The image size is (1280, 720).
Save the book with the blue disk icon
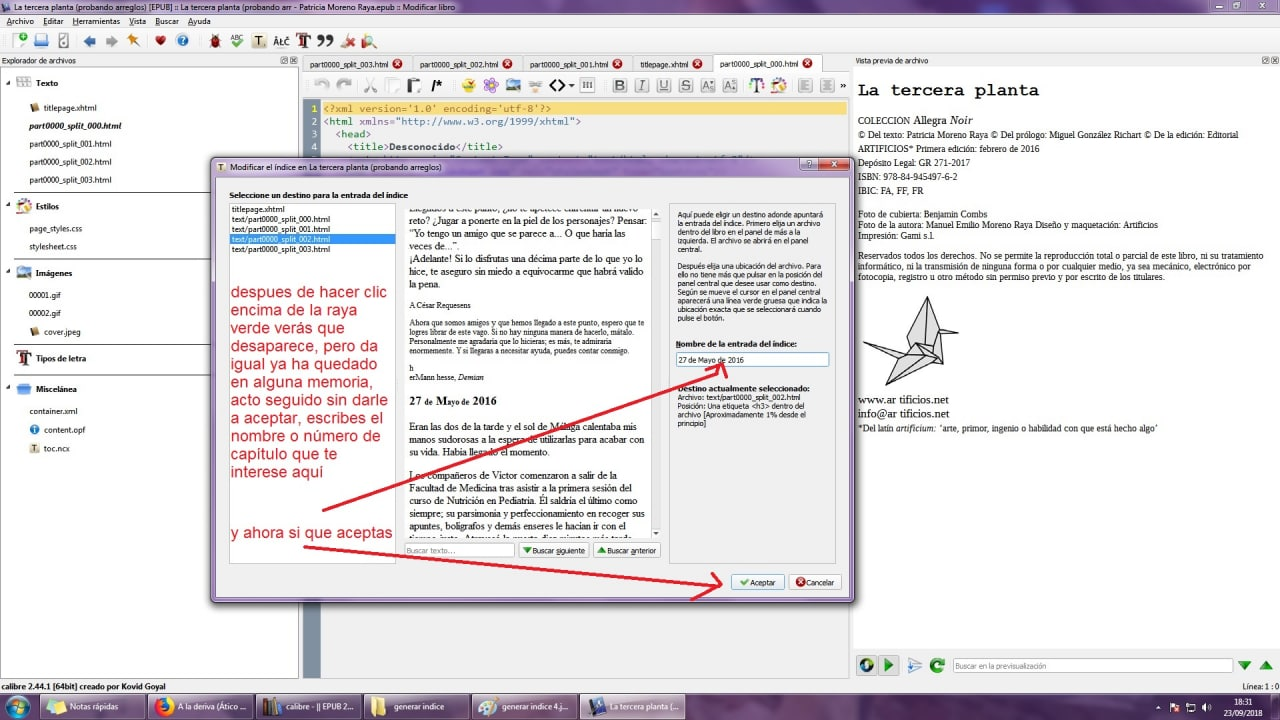pos(42,41)
